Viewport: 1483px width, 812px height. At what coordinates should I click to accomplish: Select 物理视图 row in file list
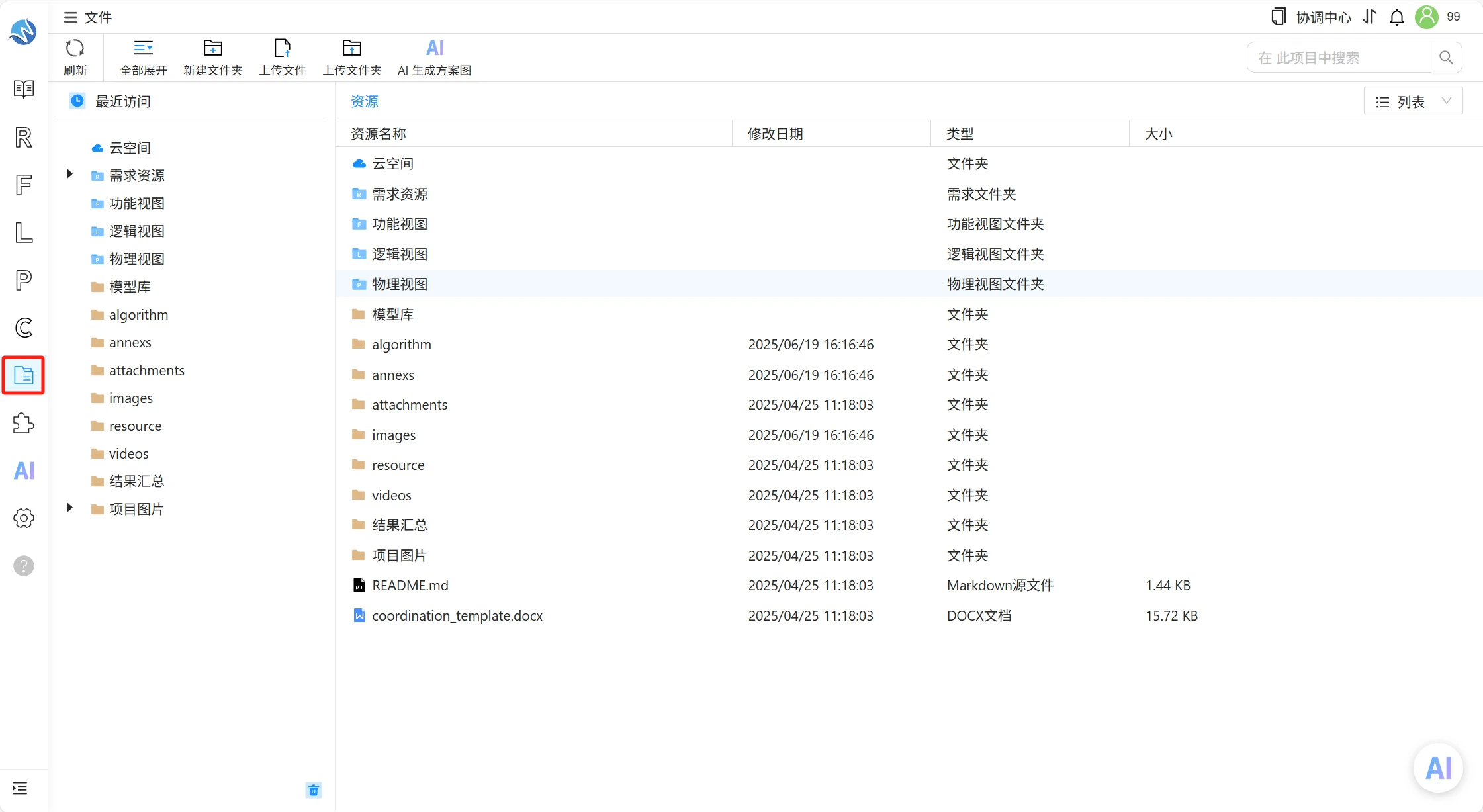909,284
